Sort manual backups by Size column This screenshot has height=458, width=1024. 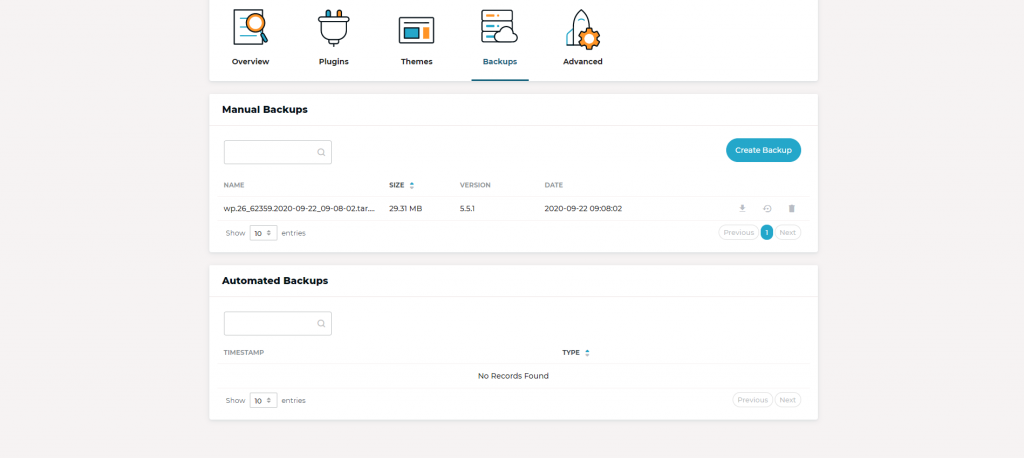point(402,186)
